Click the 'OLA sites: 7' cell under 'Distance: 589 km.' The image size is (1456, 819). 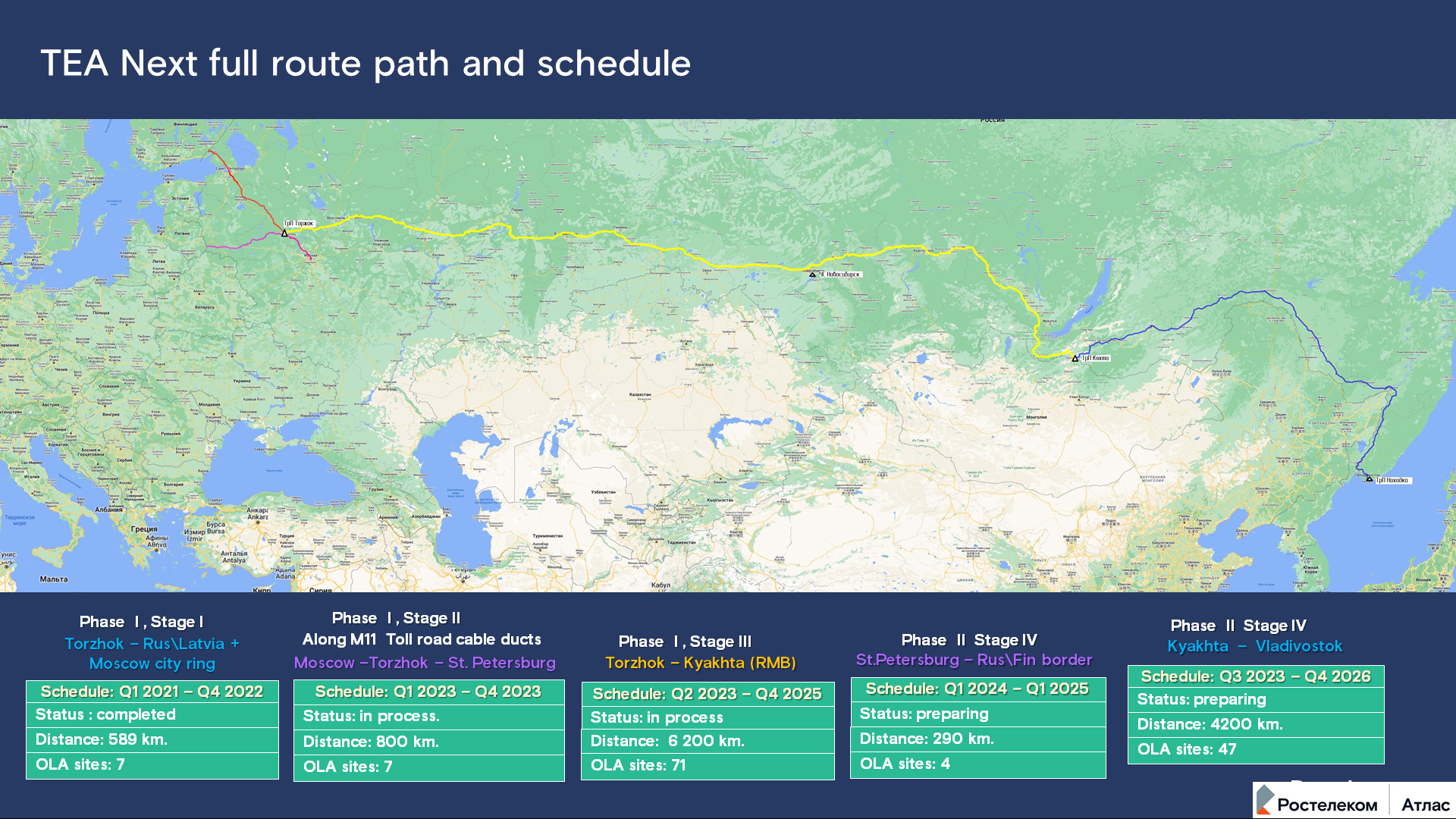click(x=152, y=765)
